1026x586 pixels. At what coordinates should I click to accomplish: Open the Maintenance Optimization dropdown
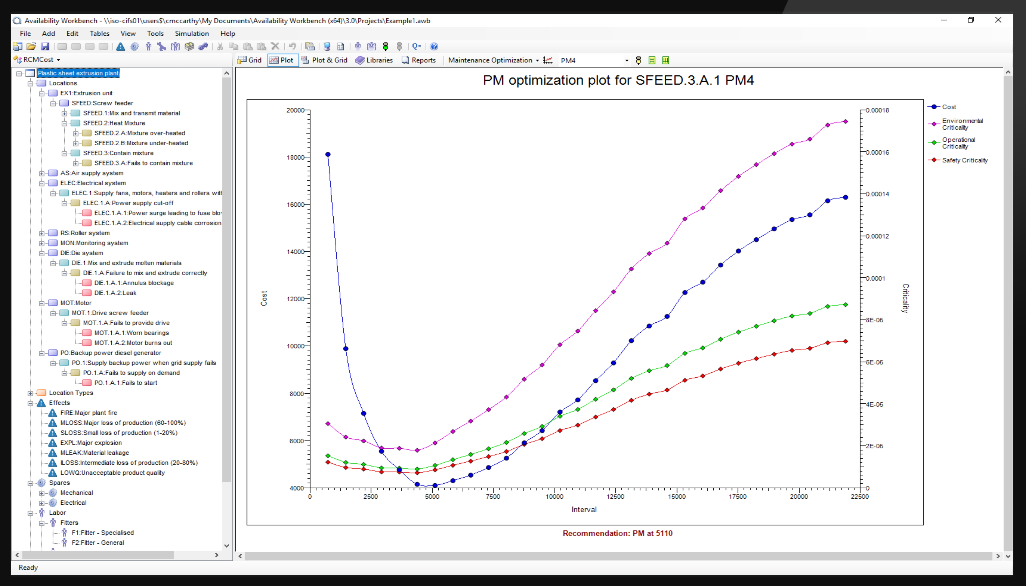[x=535, y=59]
